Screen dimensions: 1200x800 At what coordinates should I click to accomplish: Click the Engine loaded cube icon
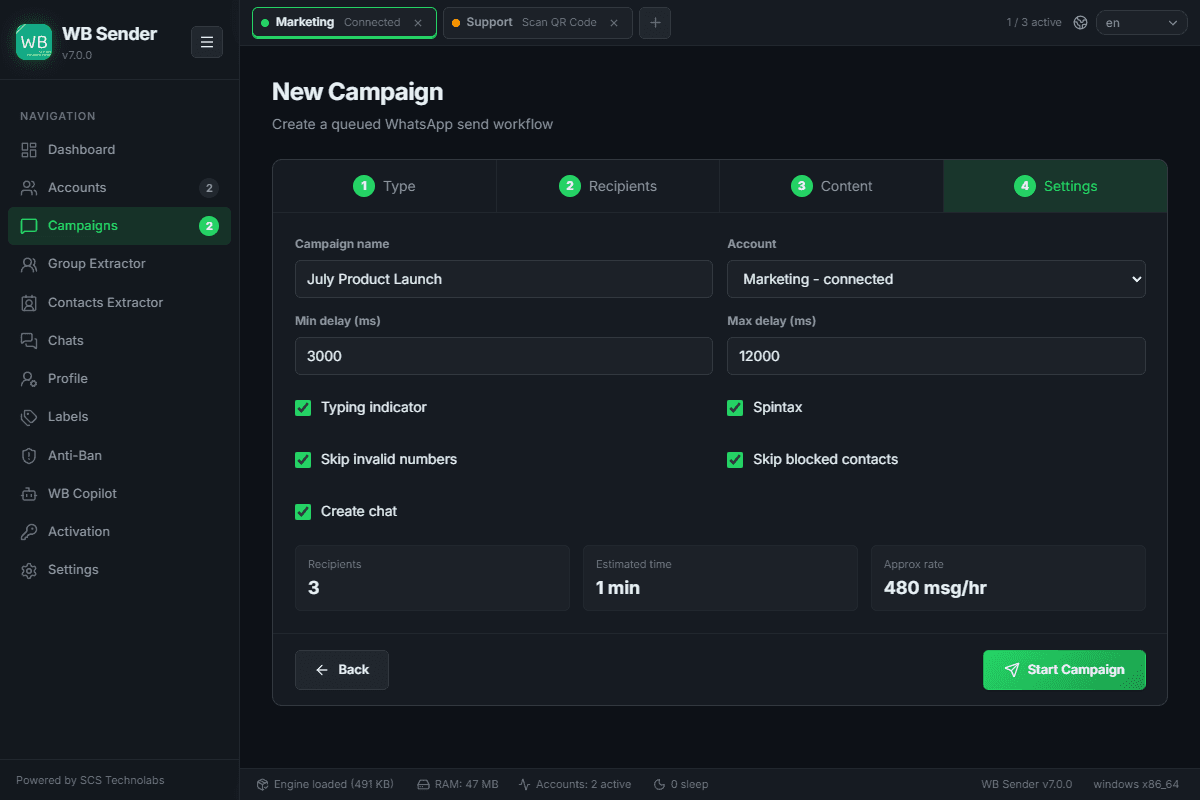[262, 784]
